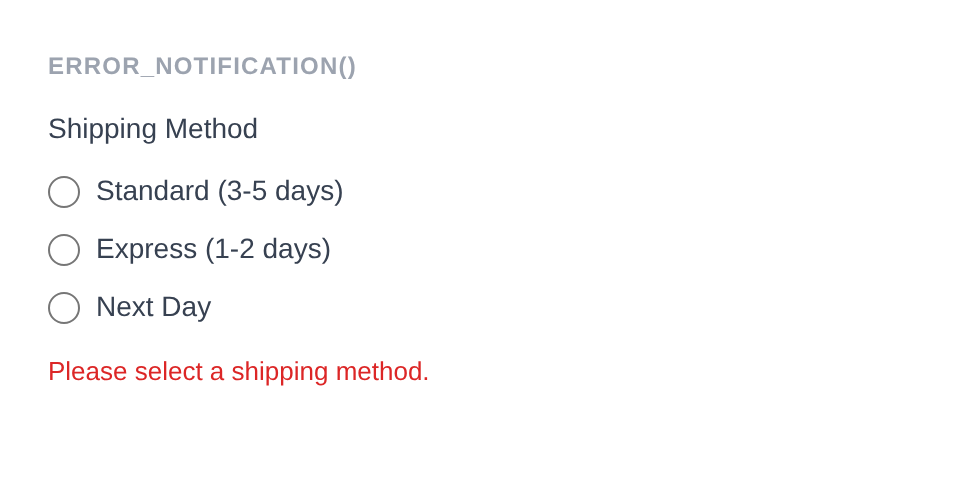960x480 pixels.
Task: Click the word "Express" in the second option
Action: pyautogui.click(x=146, y=249)
